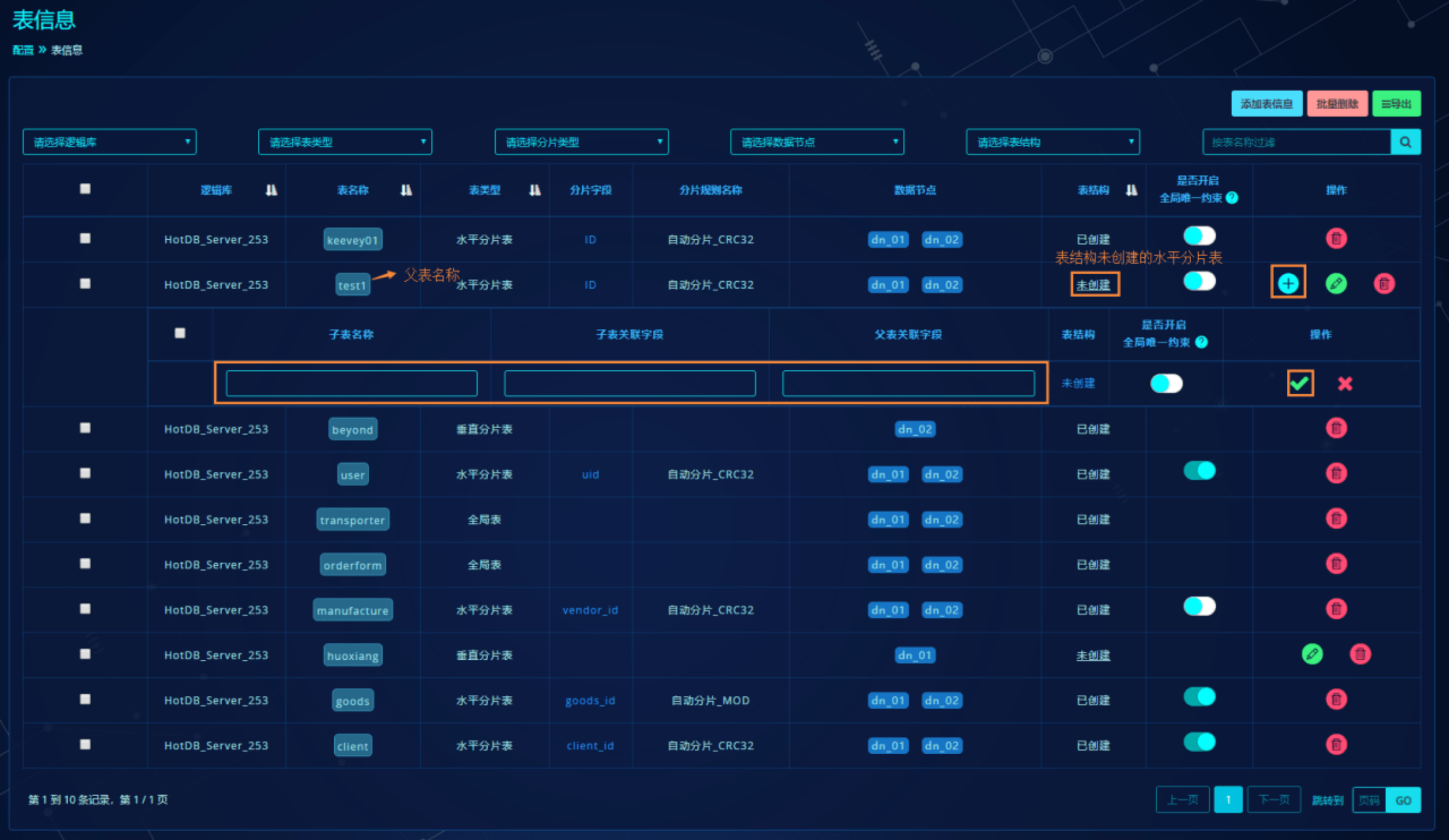
Task: Click the table name filter search box
Action: pos(1297,142)
